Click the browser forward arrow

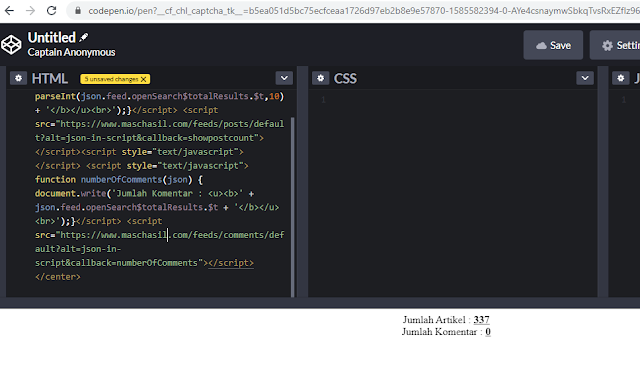coord(31,11)
